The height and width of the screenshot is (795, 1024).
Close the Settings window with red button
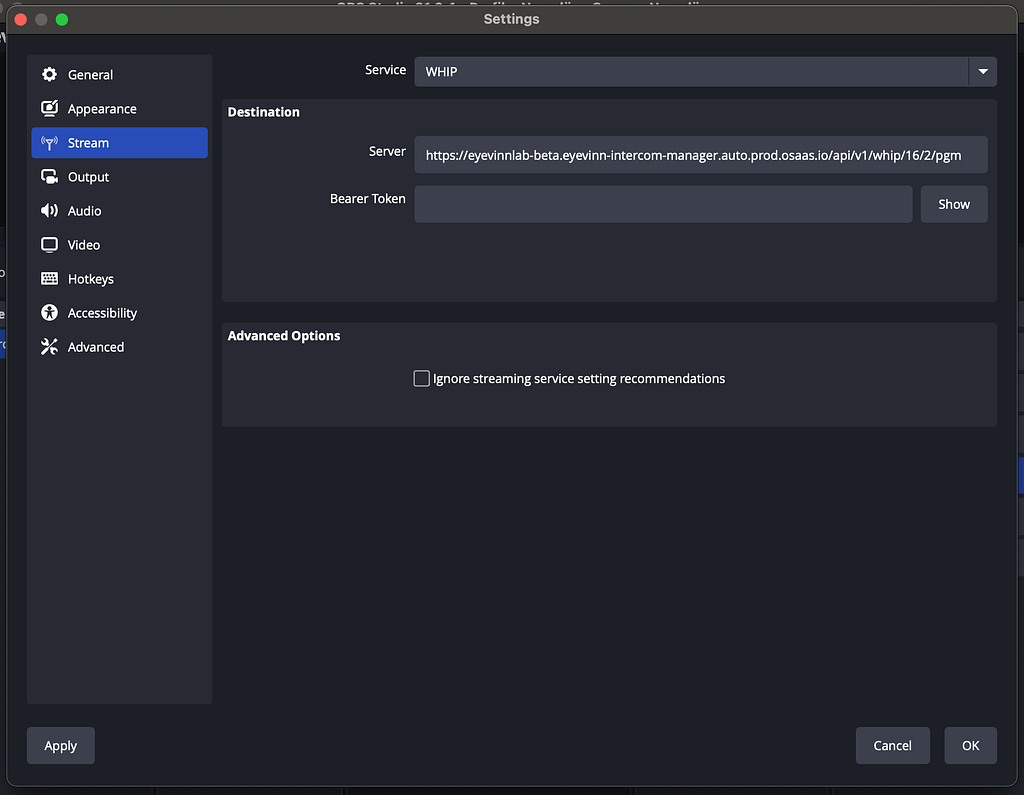click(x=21, y=19)
